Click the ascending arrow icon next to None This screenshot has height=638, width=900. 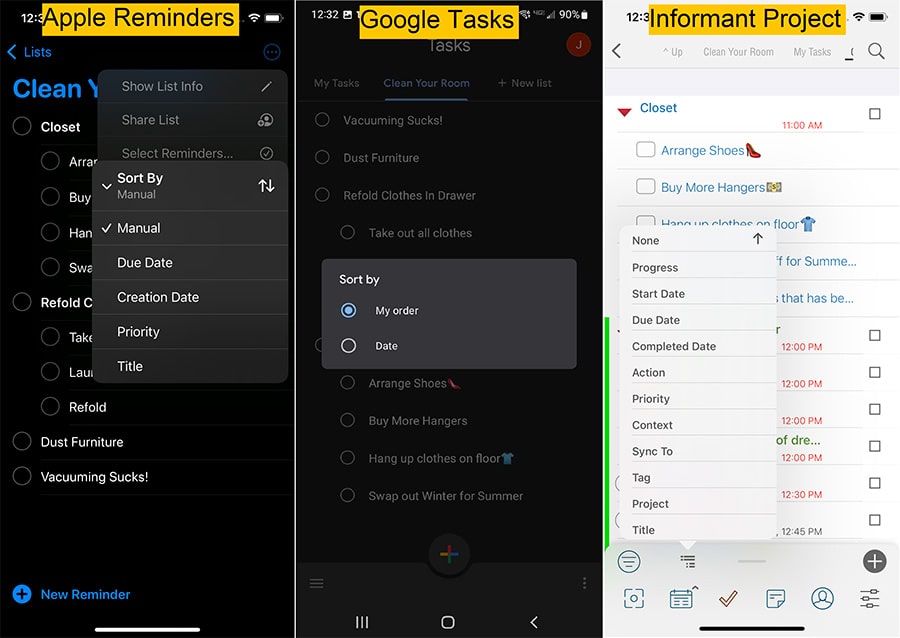[758, 239]
